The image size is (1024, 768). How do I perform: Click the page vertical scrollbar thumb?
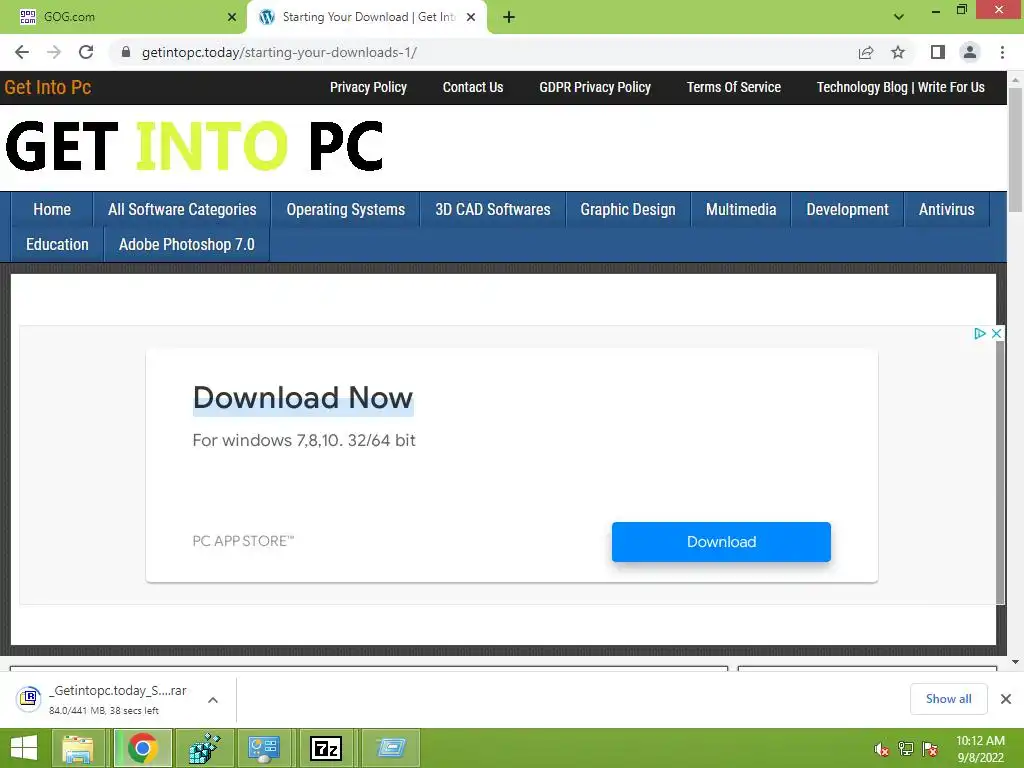pyautogui.click(x=1015, y=150)
